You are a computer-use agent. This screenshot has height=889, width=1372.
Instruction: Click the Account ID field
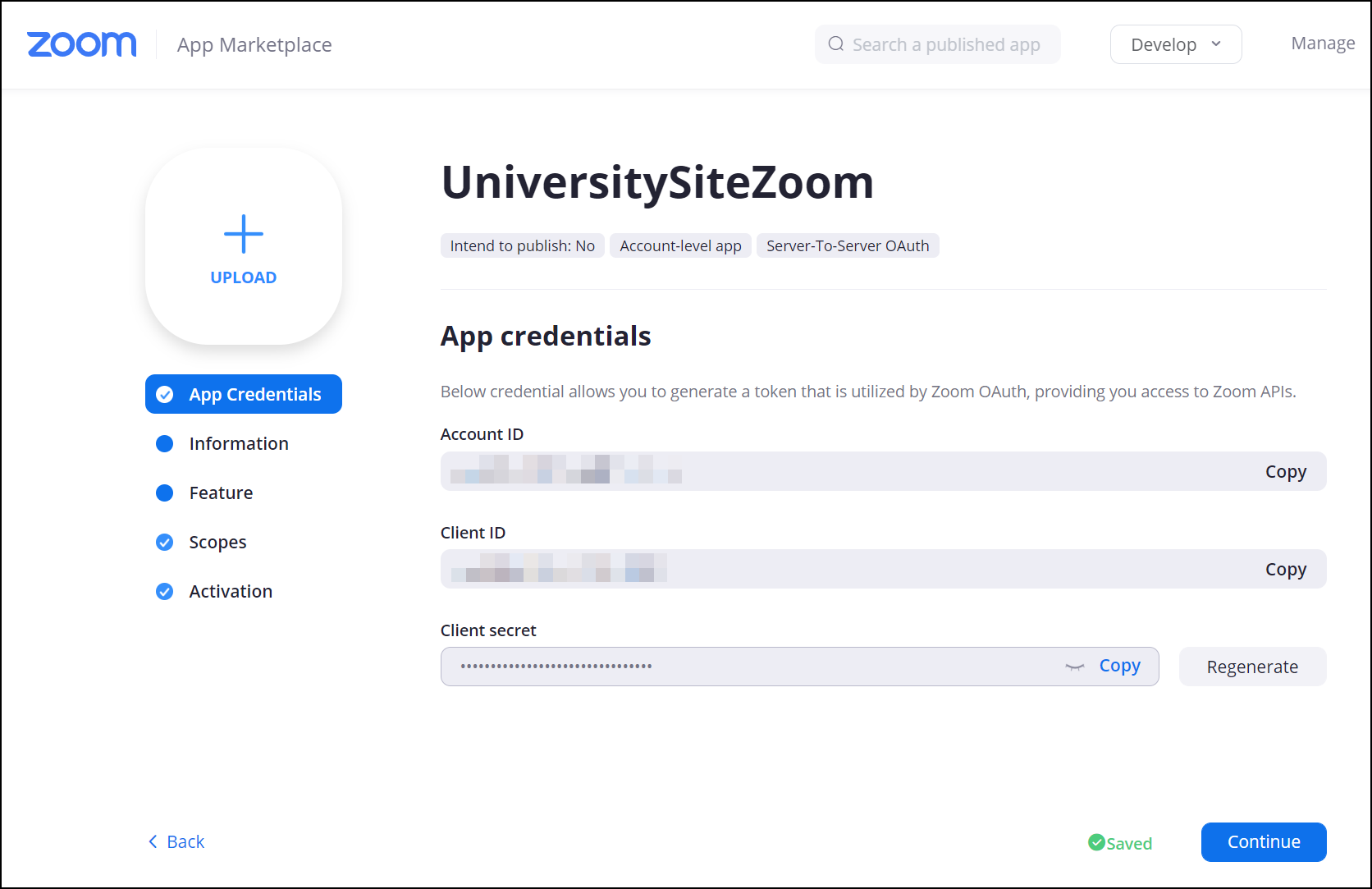[883, 471]
